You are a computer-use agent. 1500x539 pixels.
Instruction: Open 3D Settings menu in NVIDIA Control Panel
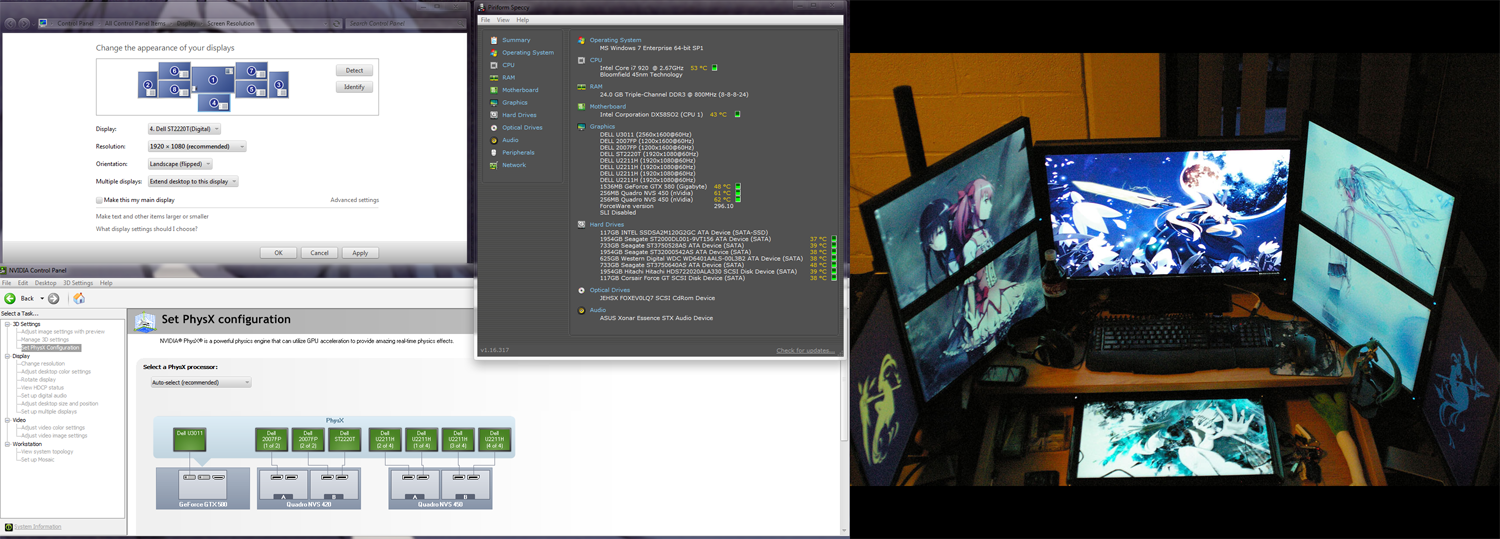click(x=78, y=283)
